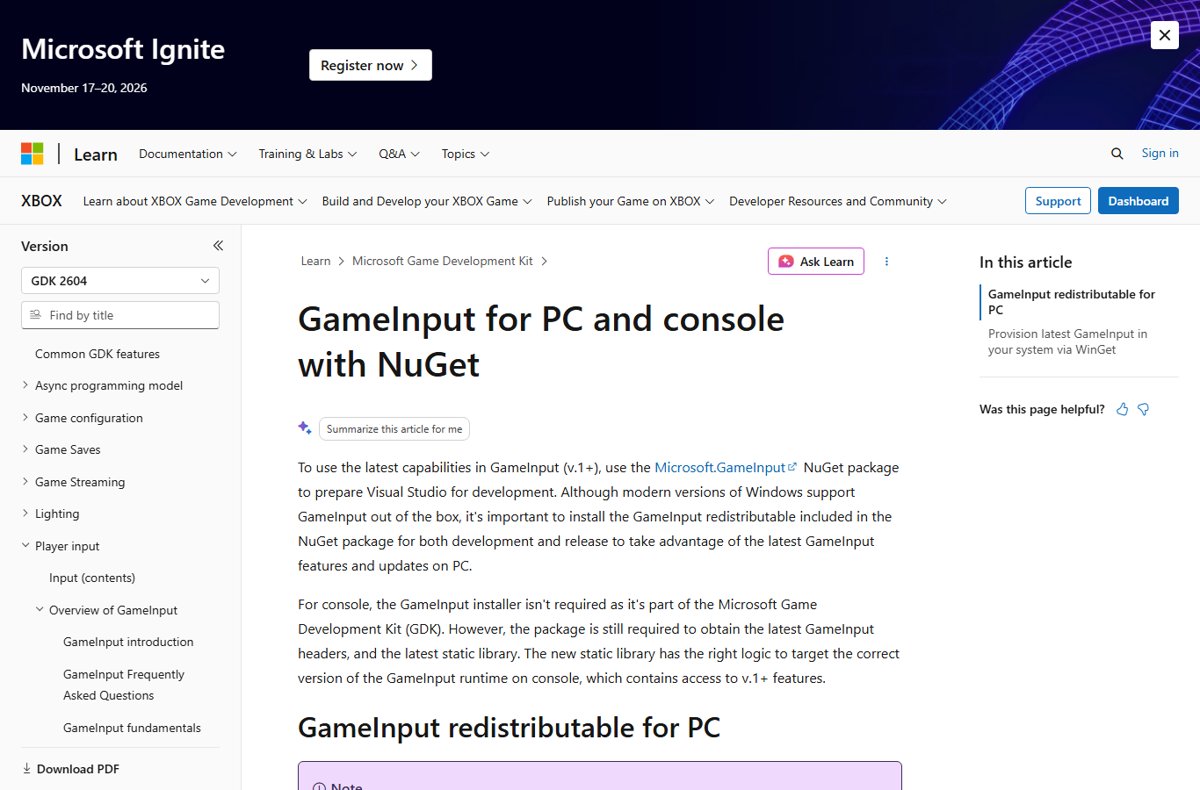Open the search magnifier icon
The height and width of the screenshot is (790, 1200).
[x=1117, y=153]
